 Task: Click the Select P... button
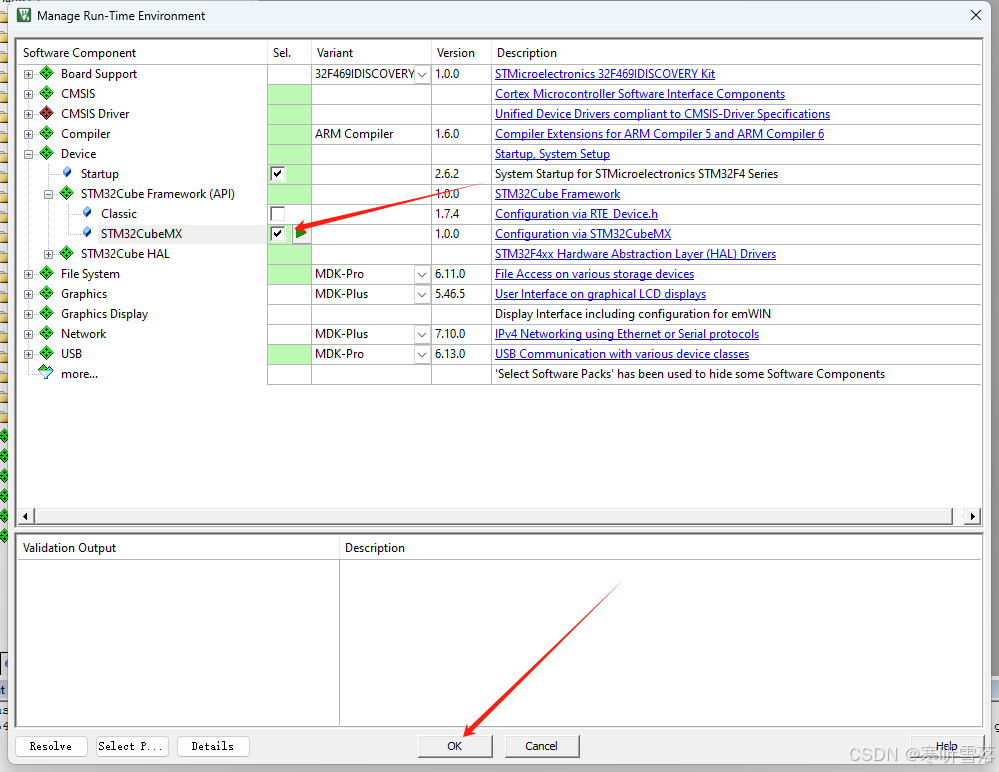click(133, 746)
